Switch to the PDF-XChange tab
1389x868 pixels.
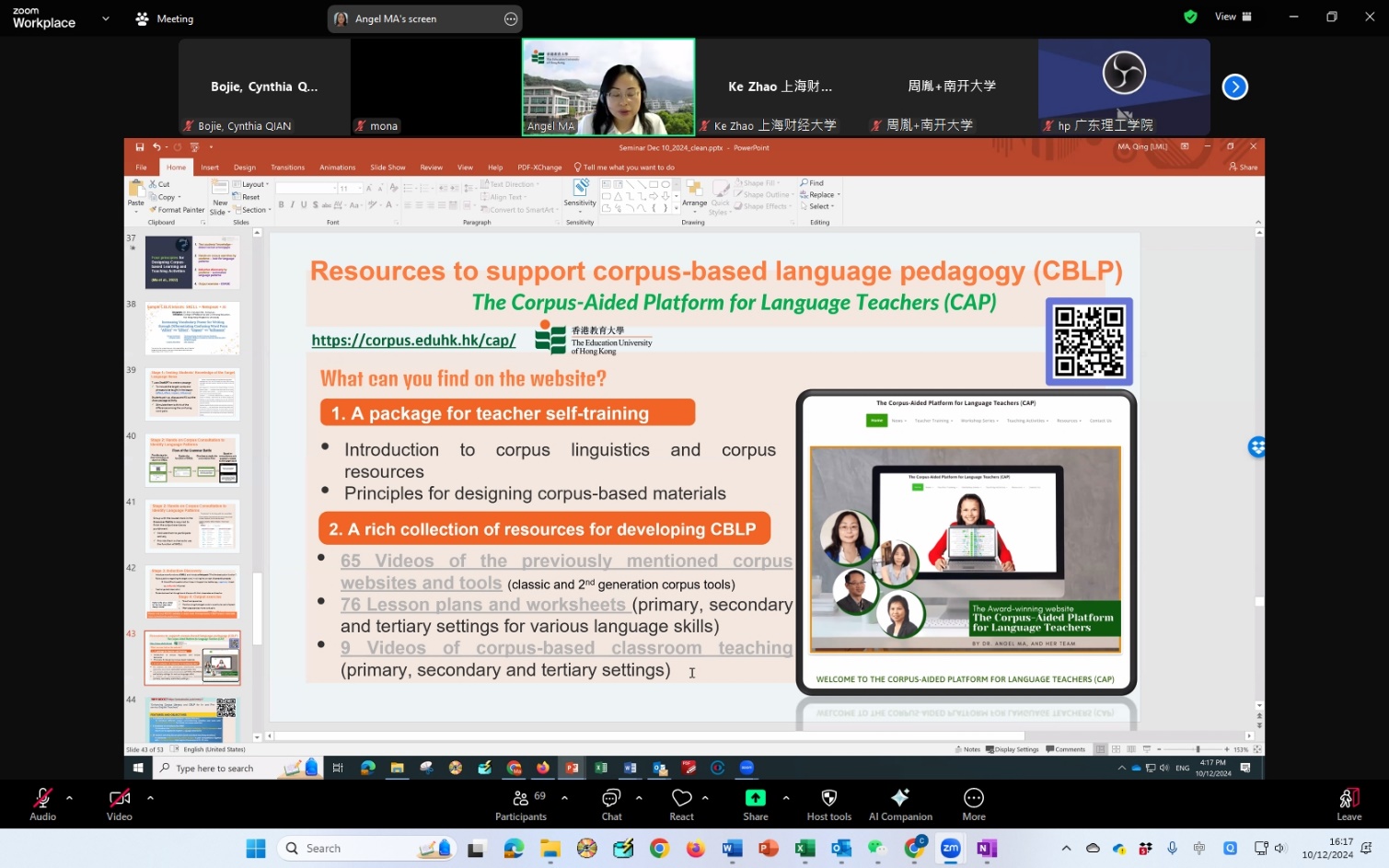tap(539, 168)
